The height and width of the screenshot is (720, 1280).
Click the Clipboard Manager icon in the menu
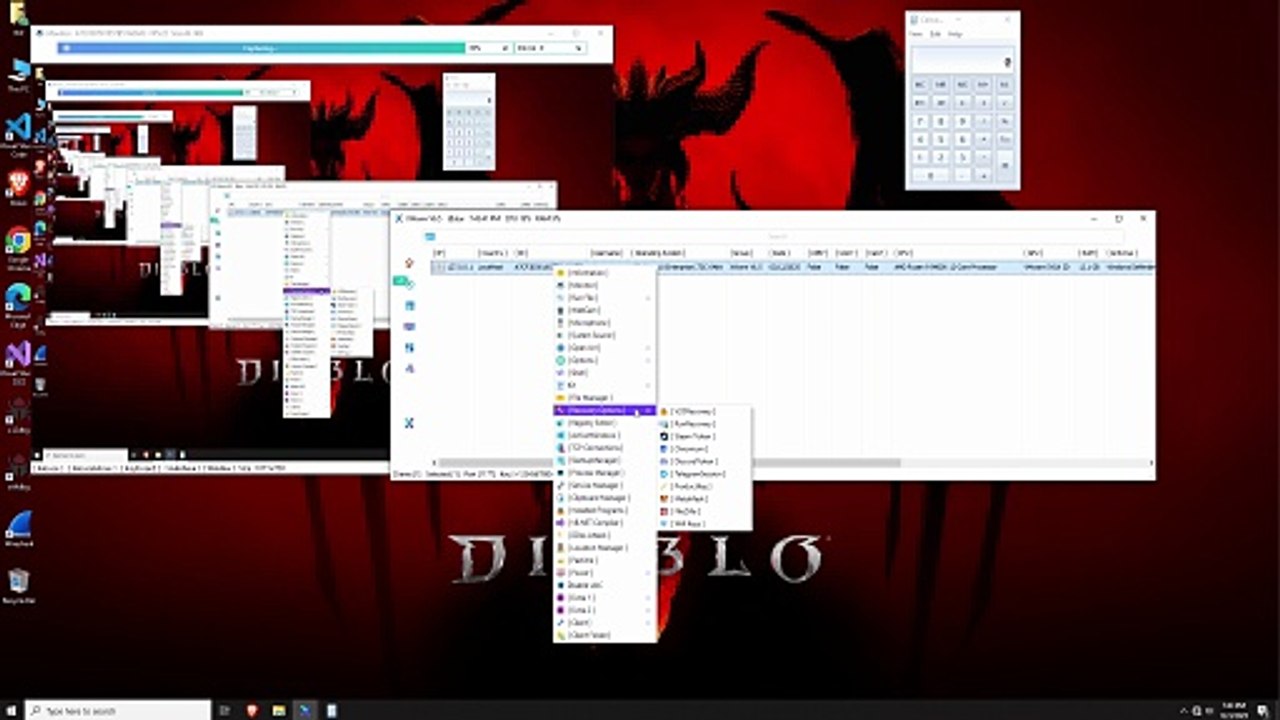click(561, 498)
